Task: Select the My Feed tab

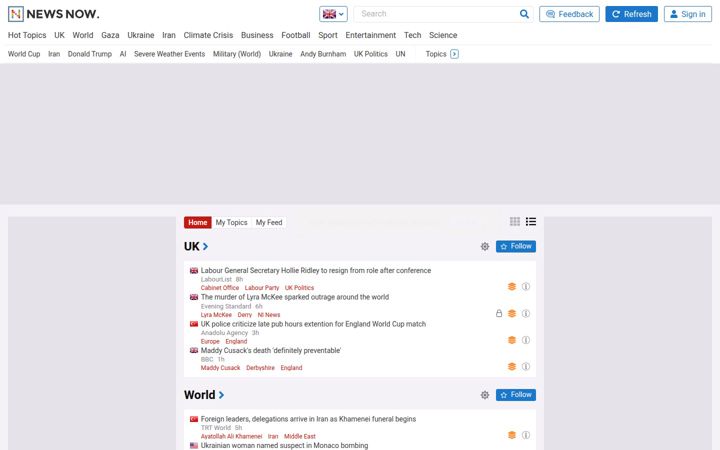Action: (x=269, y=222)
